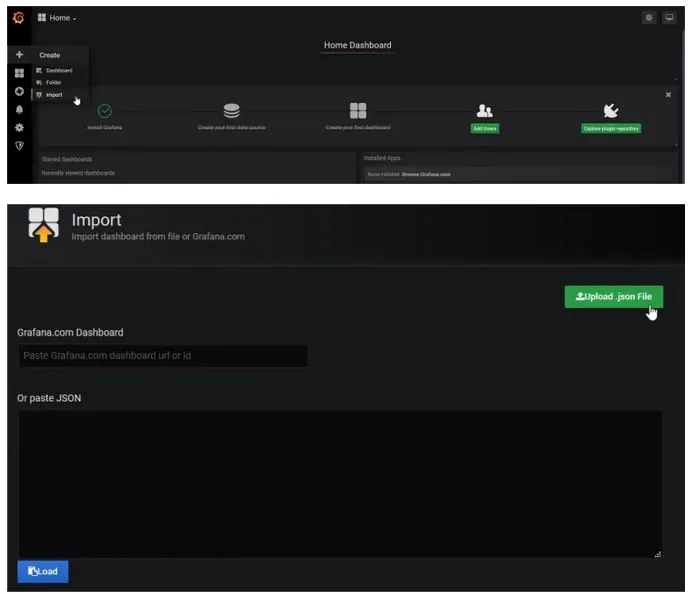Image resolution: width=692 pixels, height=594 pixels.
Task: Click the cycle view mode monitor icon
Action: (669, 18)
